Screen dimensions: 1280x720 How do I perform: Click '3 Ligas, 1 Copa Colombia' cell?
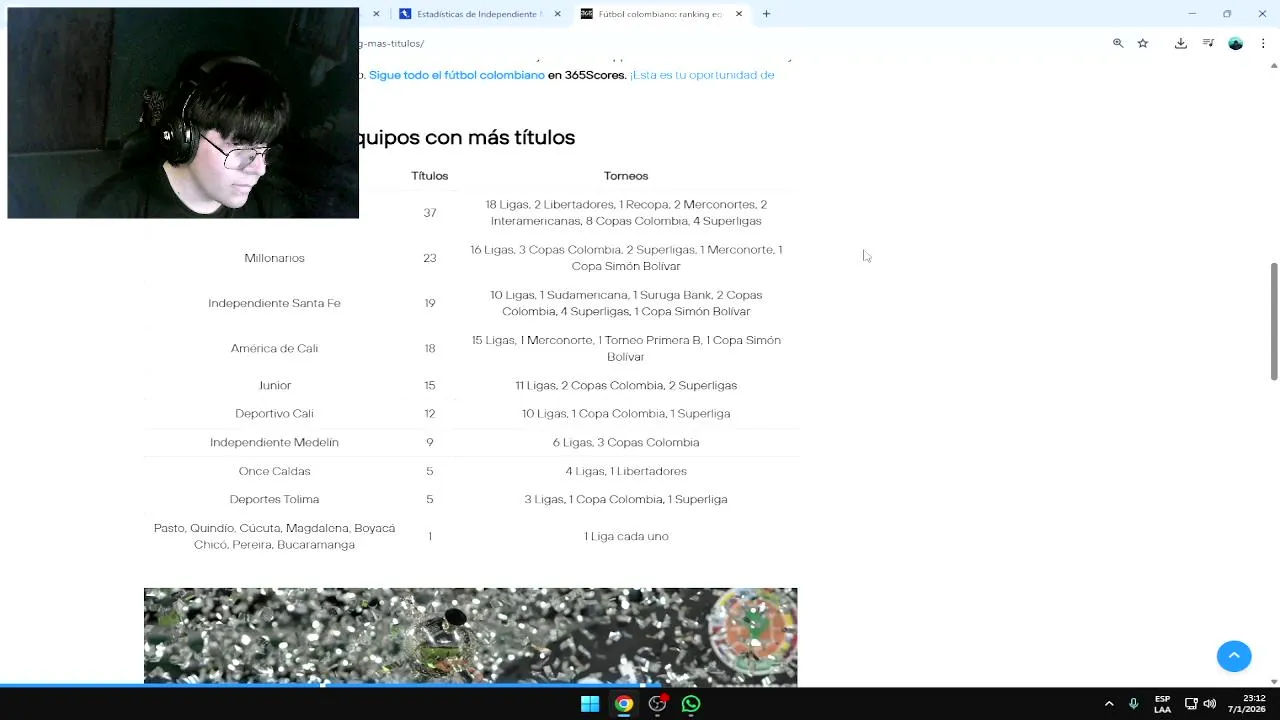tap(626, 499)
